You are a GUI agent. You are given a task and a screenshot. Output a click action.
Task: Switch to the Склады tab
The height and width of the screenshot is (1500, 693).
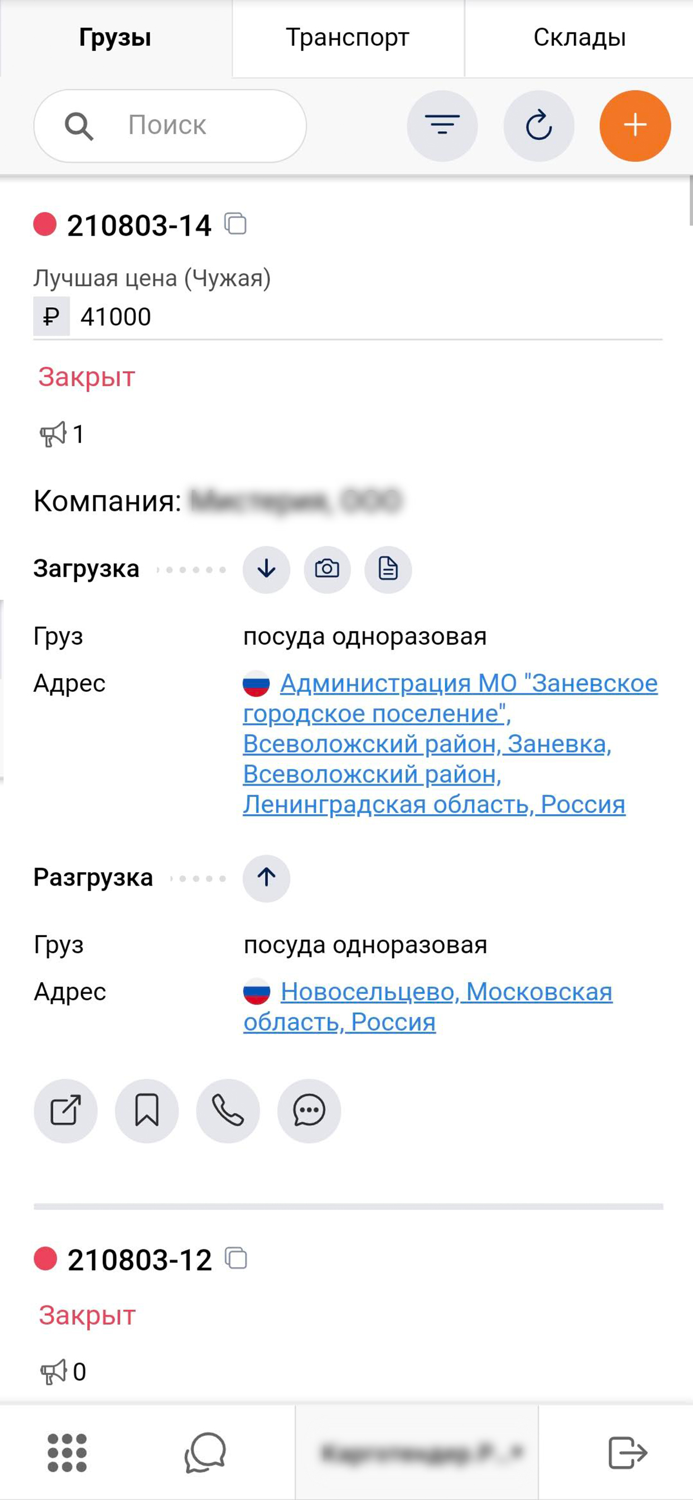[579, 38]
